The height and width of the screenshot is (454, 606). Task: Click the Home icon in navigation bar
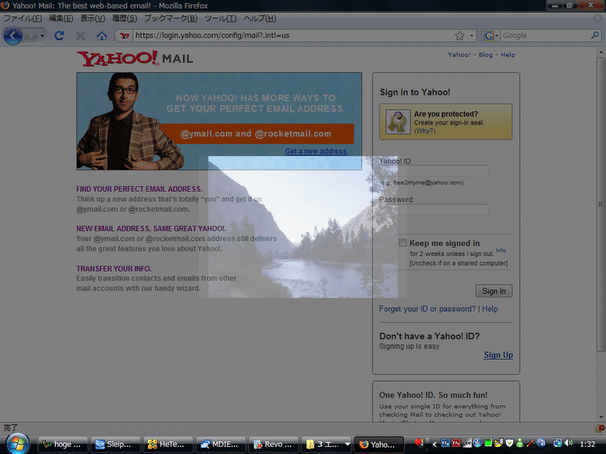tap(101, 36)
